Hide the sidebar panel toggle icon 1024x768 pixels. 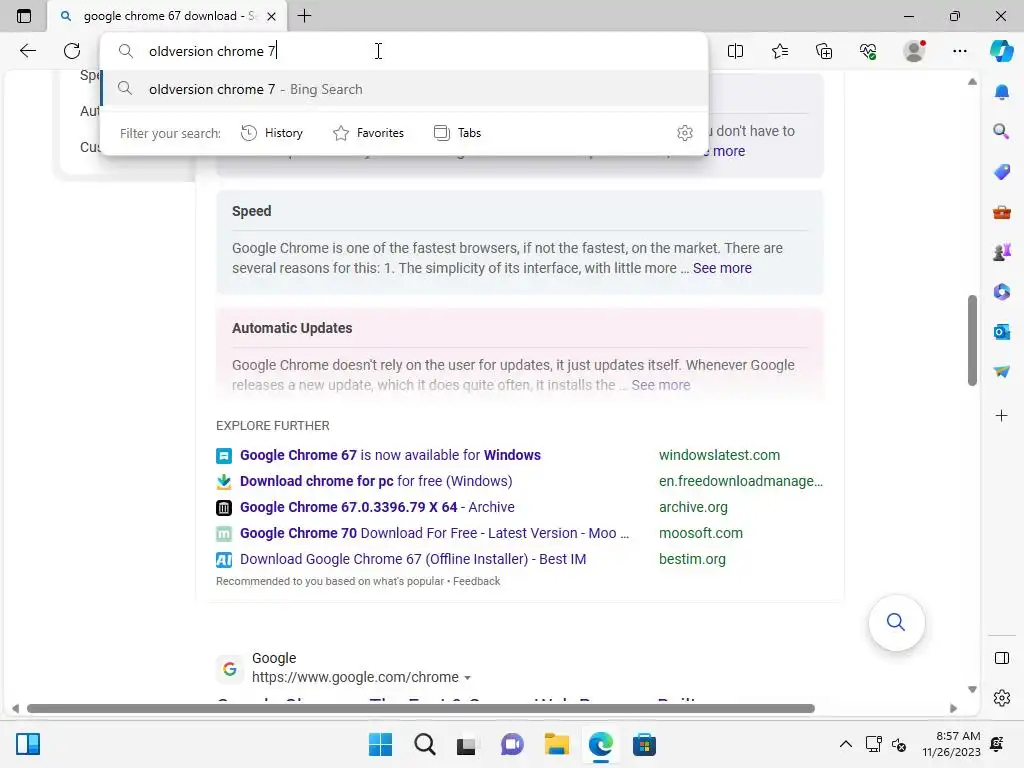click(1002, 658)
